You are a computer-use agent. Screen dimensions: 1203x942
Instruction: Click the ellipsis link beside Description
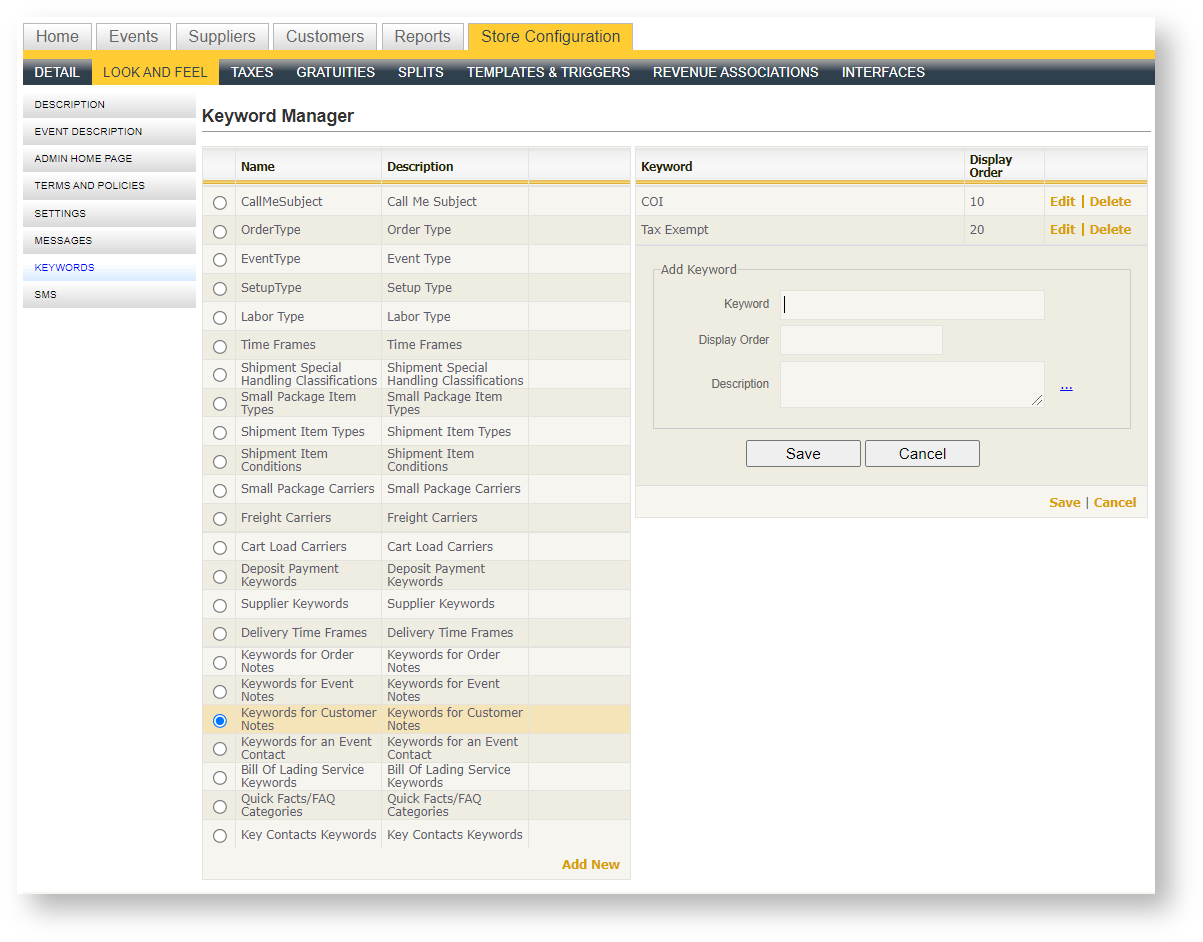pos(1066,386)
